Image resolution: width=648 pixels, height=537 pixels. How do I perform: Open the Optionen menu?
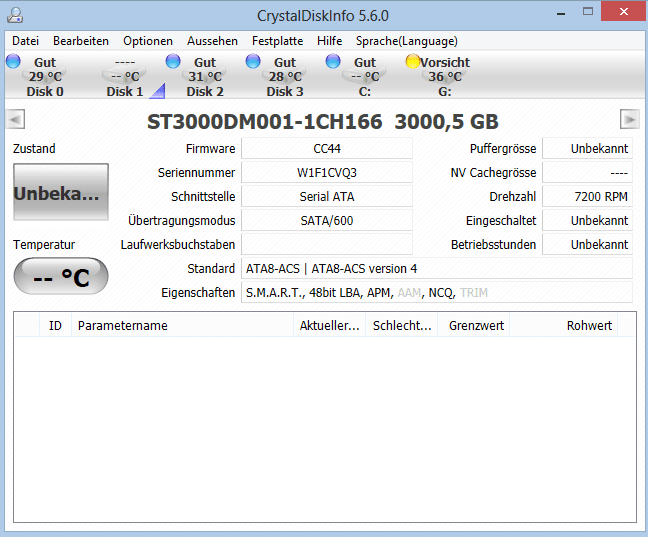[148, 41]
